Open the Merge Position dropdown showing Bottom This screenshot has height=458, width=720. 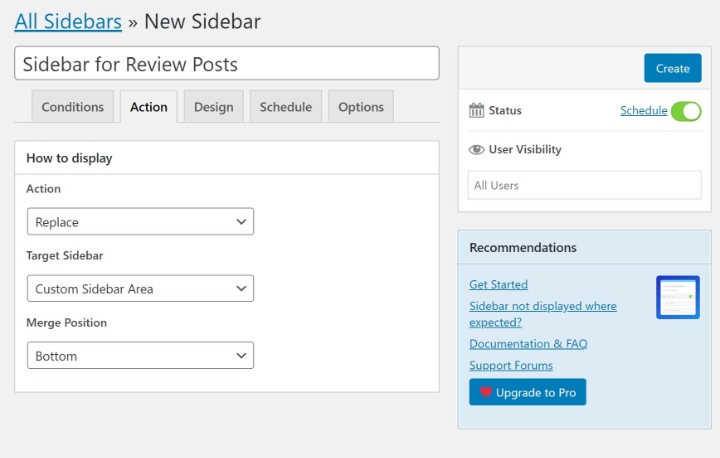coord(140,355)
